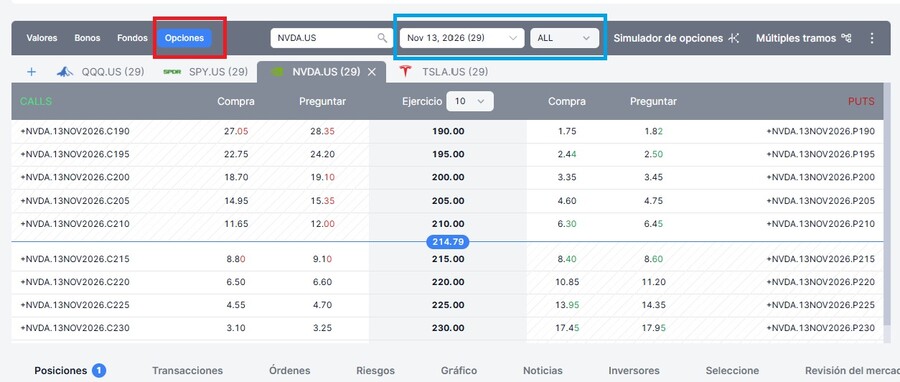Select put contract +NVDA.13NOV2026.P210

tap(821, 224)
